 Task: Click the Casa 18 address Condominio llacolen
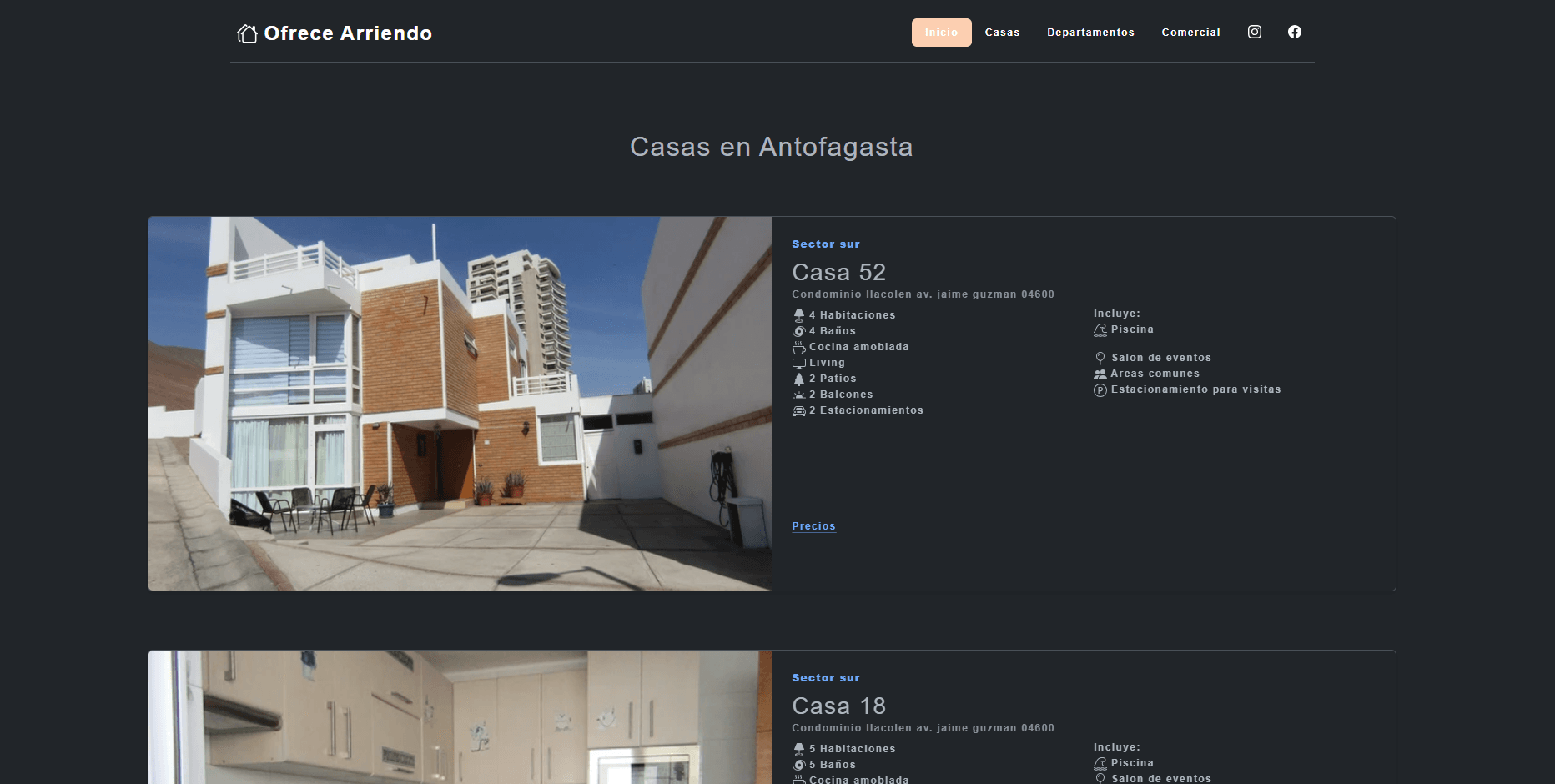(x=923, y=728)
